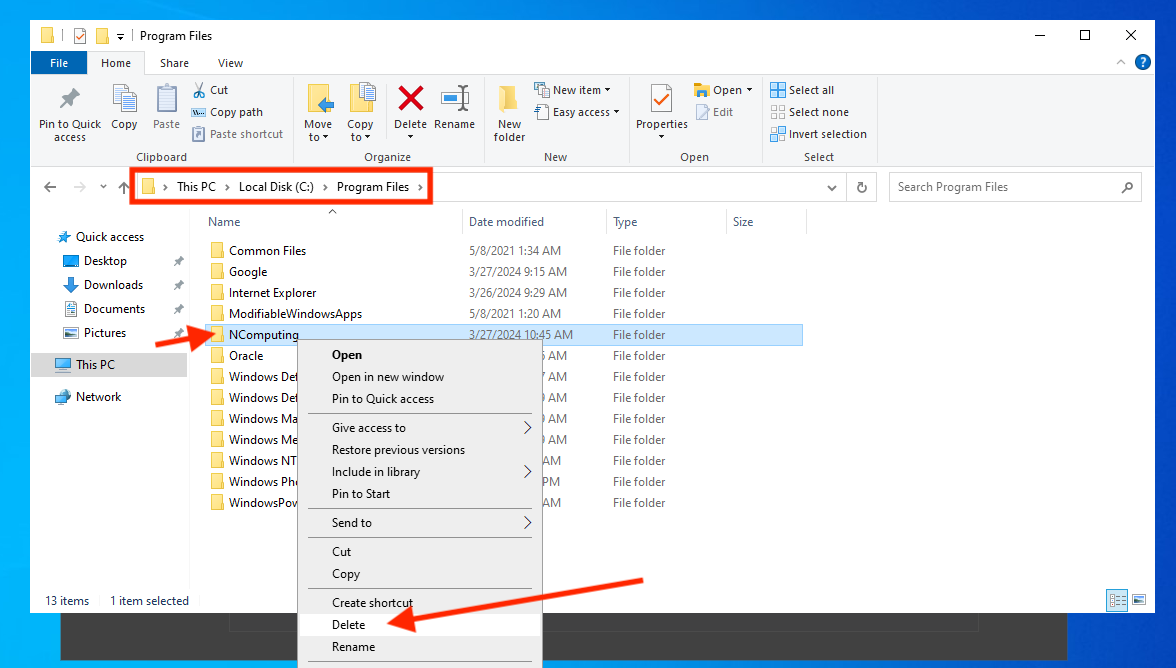
Task: Select the Google folder row
Action: 504,271
